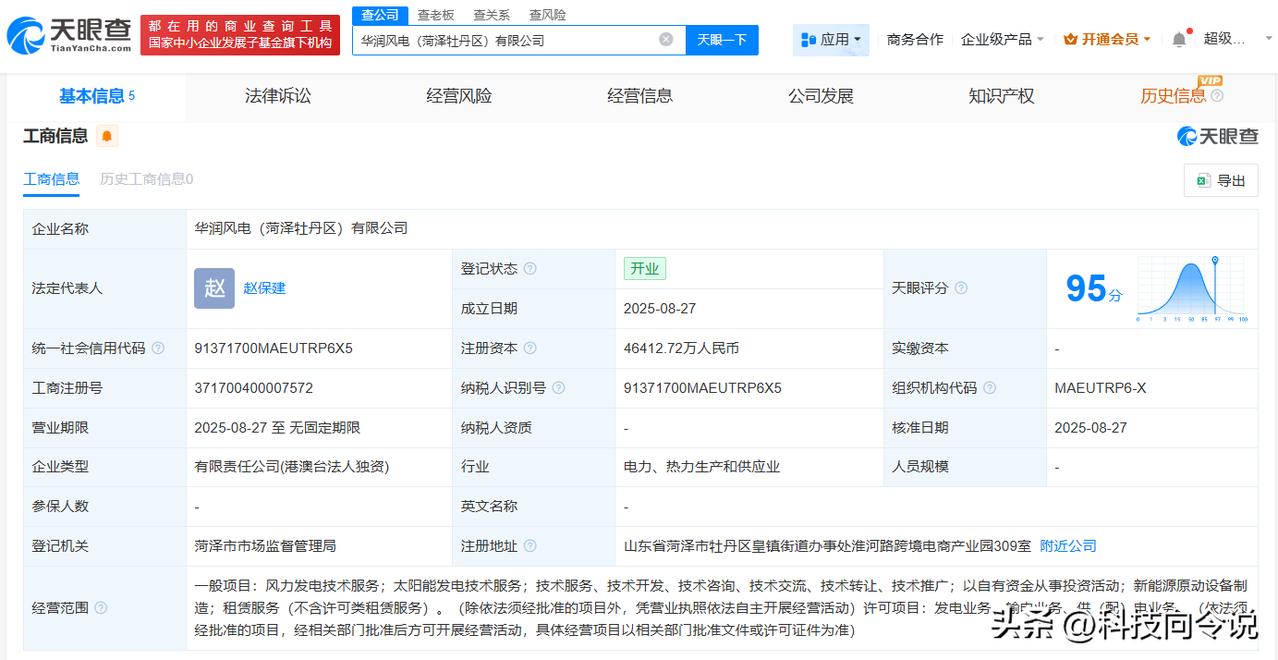
Task: Open the 知识产权 tab
Action: 1001,96
